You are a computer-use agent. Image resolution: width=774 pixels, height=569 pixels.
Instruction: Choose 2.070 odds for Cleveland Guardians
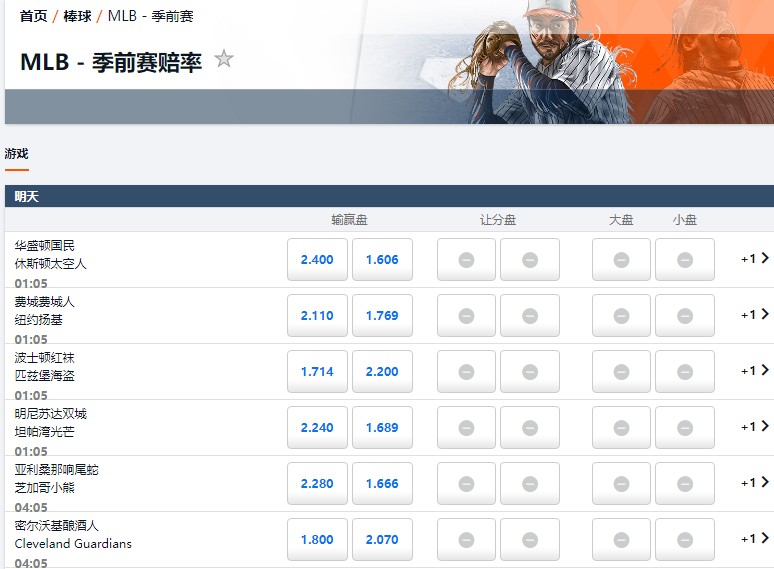[x=382, y=540]
